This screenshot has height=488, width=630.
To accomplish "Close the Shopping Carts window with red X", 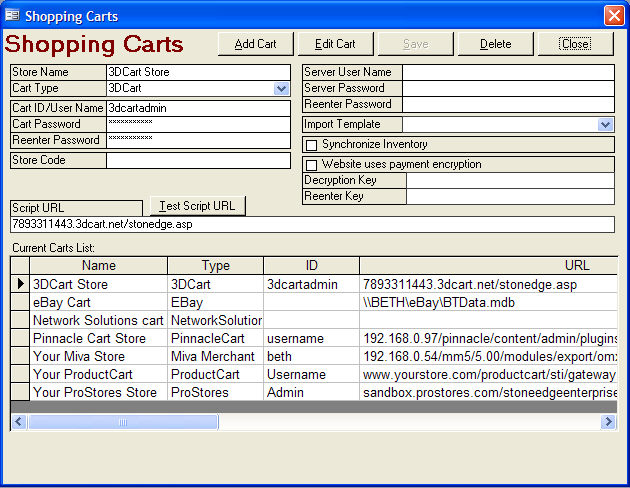I will coord(614,16).
